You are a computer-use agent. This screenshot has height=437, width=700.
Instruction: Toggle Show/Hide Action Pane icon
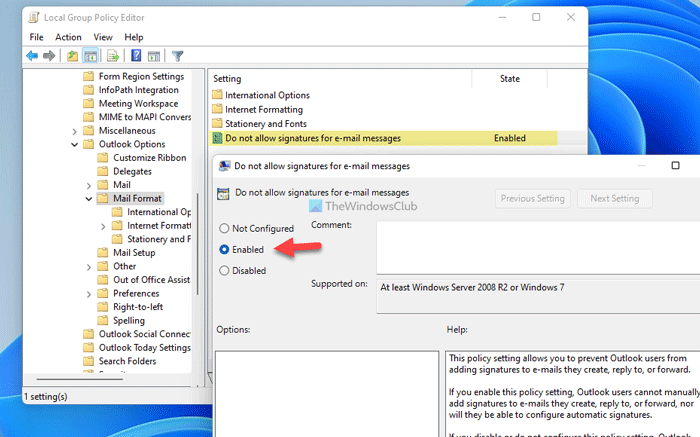(154, 56)
